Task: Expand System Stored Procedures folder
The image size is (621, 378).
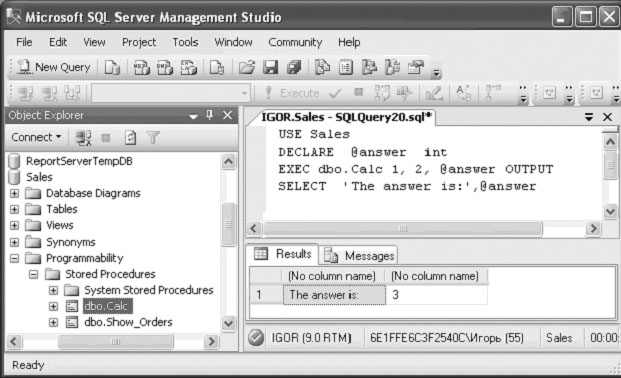Action: [x=53, y=290]
